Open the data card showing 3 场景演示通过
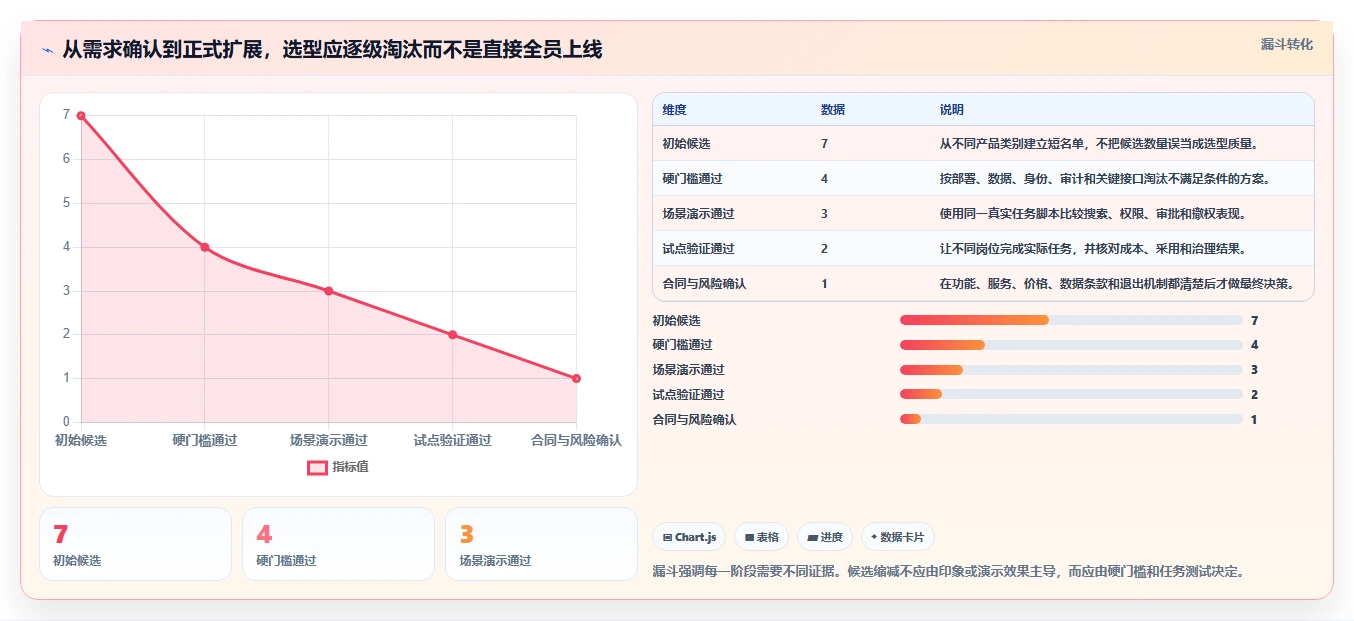Image resolution: width=1354 pixels, height=621 pixels. pos(541,544)
